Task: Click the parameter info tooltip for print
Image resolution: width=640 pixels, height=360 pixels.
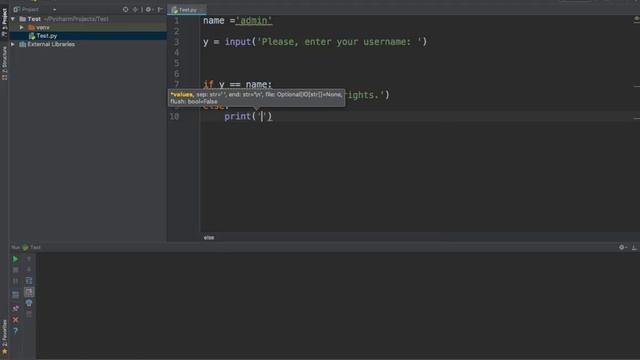Action: (256, 98)
